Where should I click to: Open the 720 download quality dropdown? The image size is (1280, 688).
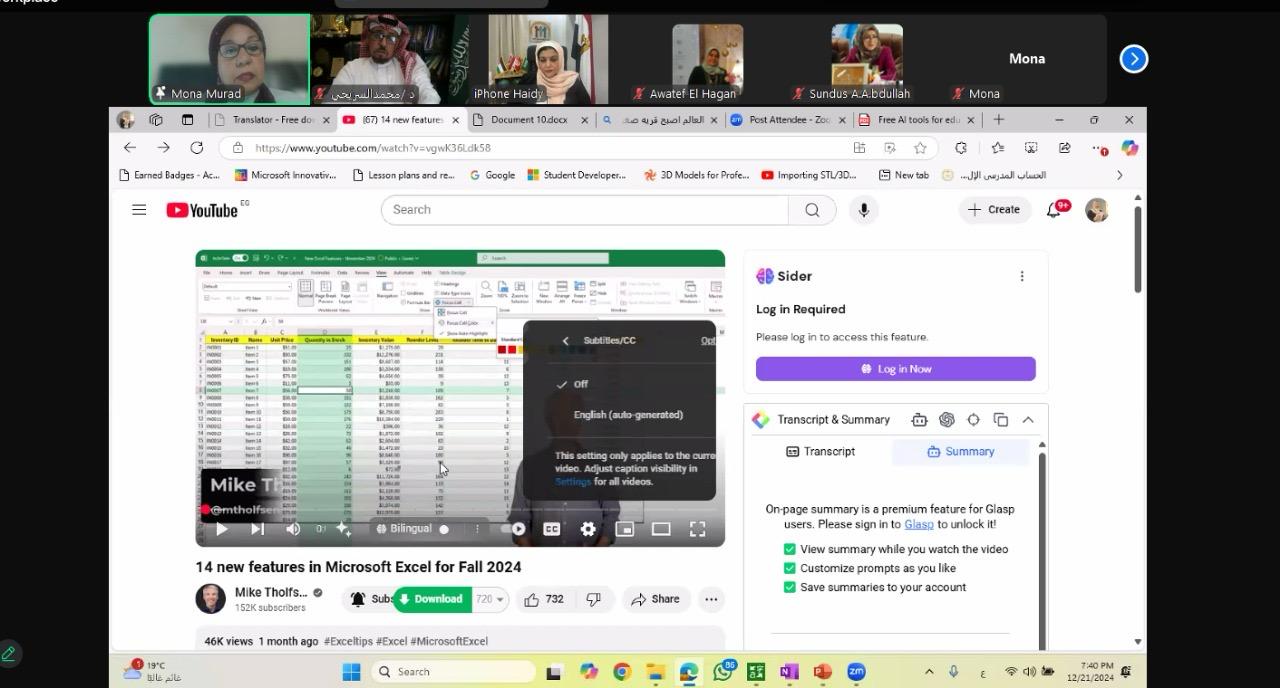coord(490,599)
